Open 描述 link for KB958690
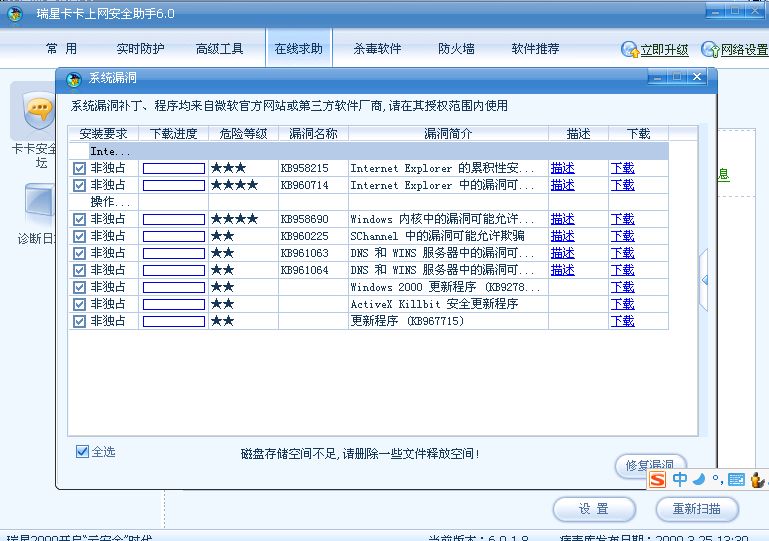Viewport: 769px width, 541px height. pyautogui.click(x=563, y=219)
